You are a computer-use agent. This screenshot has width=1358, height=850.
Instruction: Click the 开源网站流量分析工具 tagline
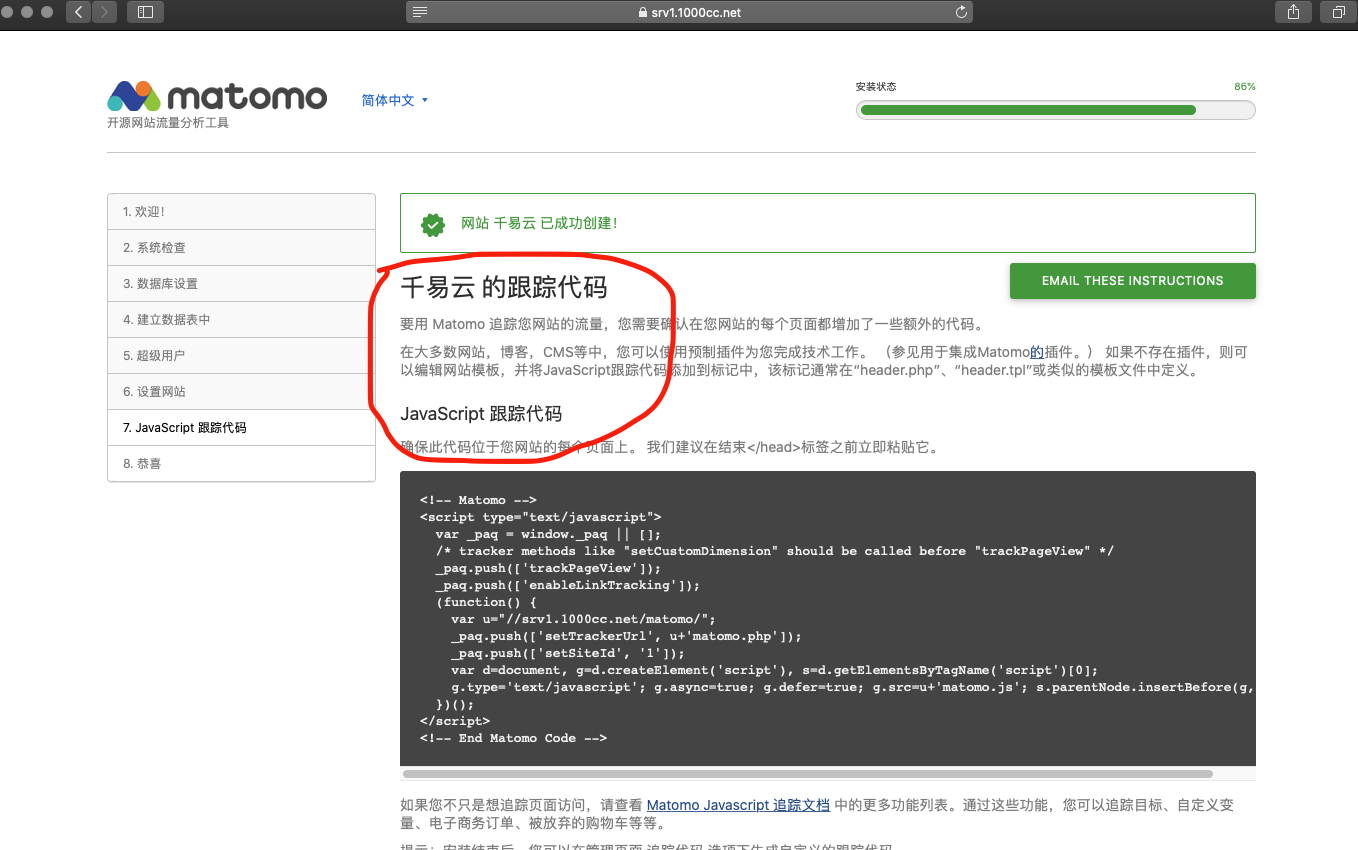tap(168, 123)
